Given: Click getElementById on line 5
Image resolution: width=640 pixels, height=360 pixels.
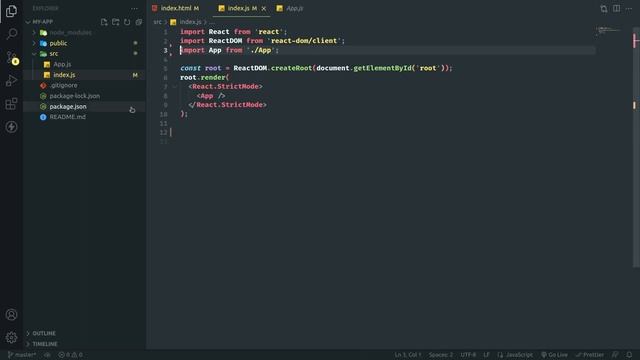Looking at the screenshot, I should (382, 68).
